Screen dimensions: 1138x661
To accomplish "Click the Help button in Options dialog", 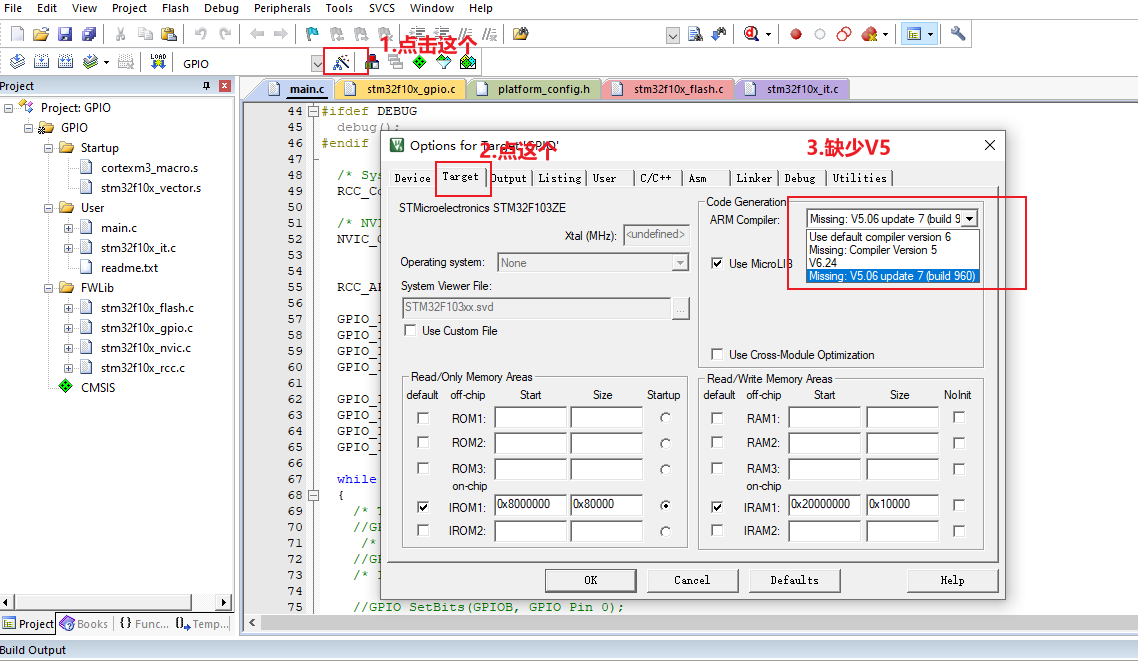I will 952,580.
